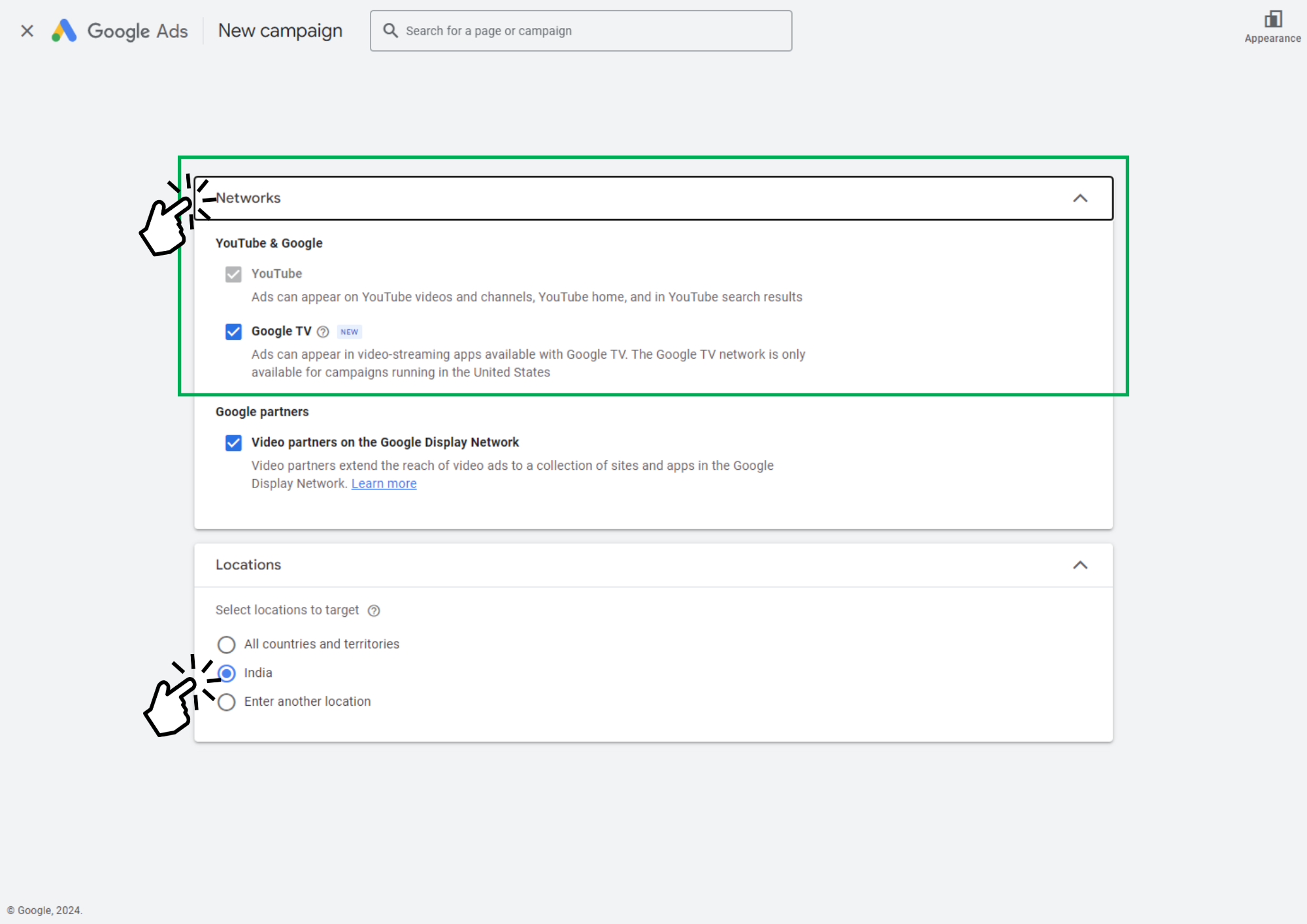Open help for Select locations to target
The height and width of the screenshot is (924, 1307).
pos(374,610)
